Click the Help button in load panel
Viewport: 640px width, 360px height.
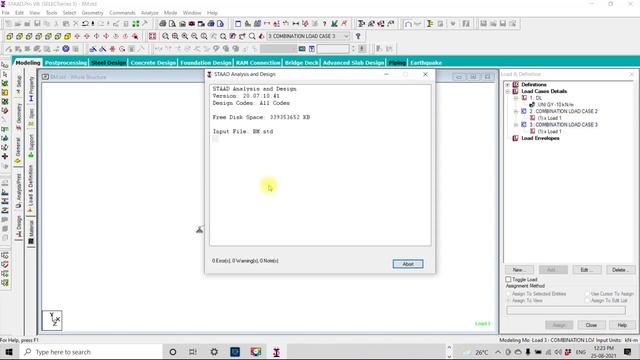pos(622,325)
